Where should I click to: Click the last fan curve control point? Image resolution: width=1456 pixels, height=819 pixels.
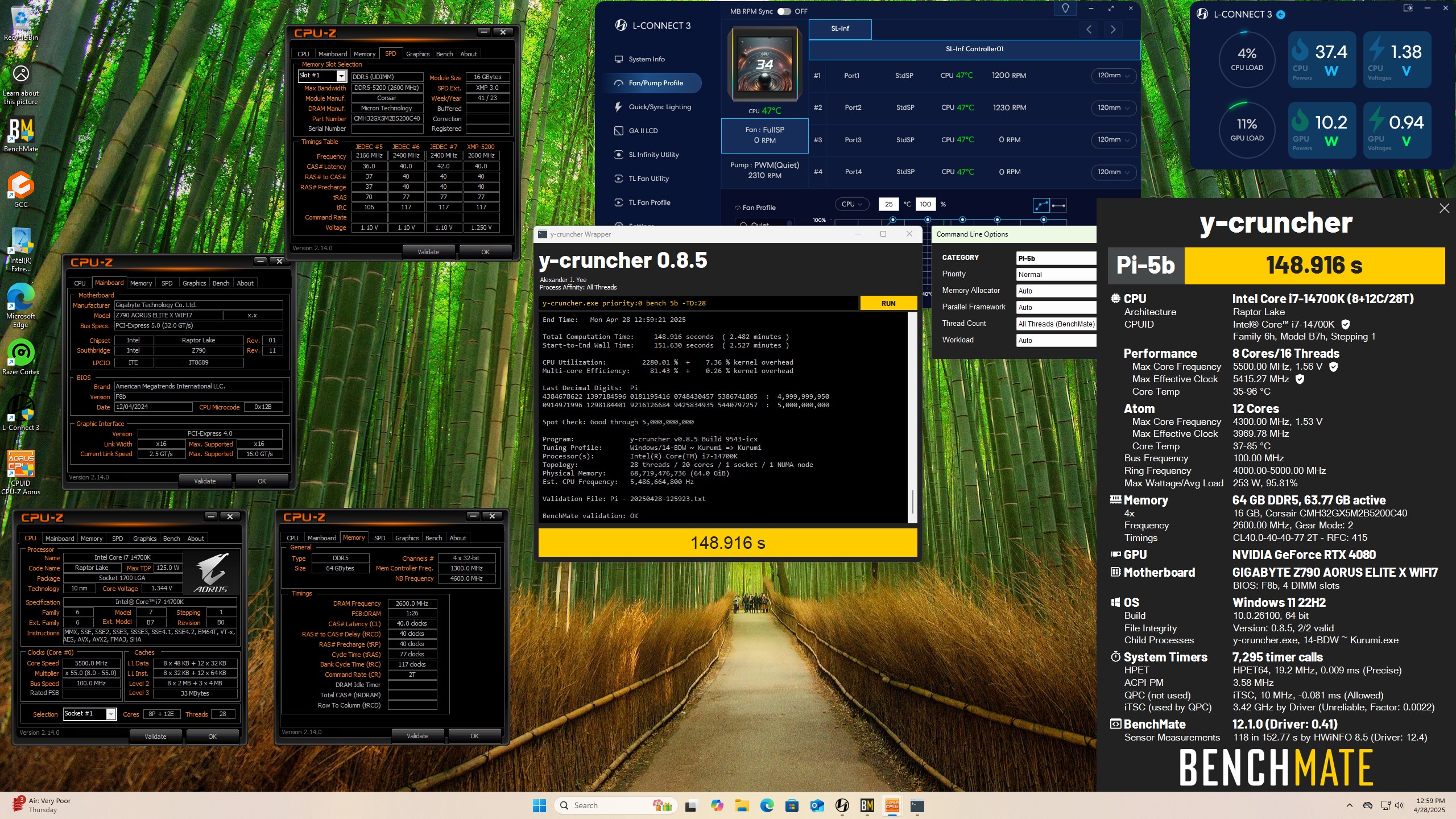1044,220
